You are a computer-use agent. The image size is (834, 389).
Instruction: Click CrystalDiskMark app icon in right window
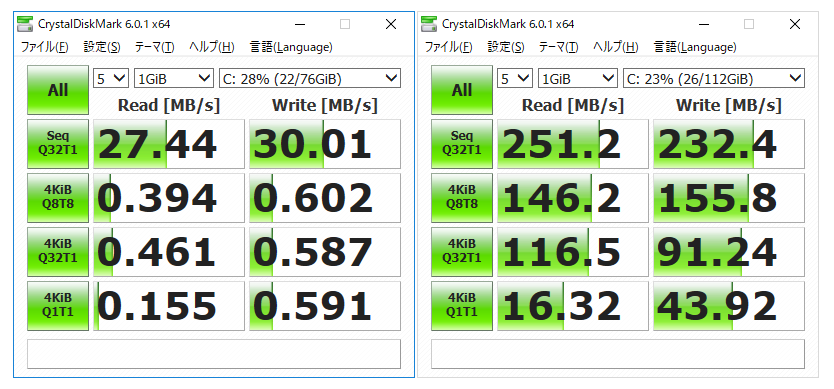(429, 24)
